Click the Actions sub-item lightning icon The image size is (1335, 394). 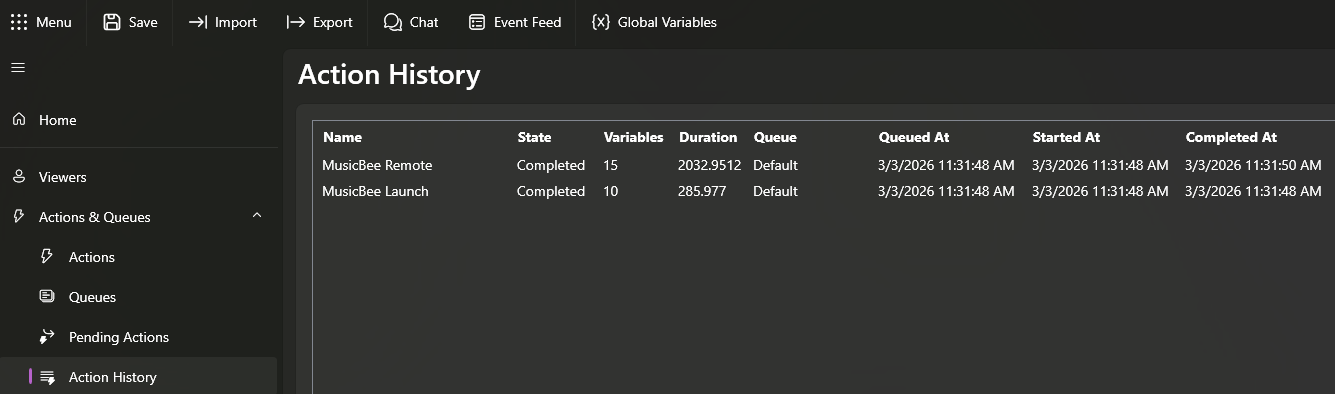[47, 256]
